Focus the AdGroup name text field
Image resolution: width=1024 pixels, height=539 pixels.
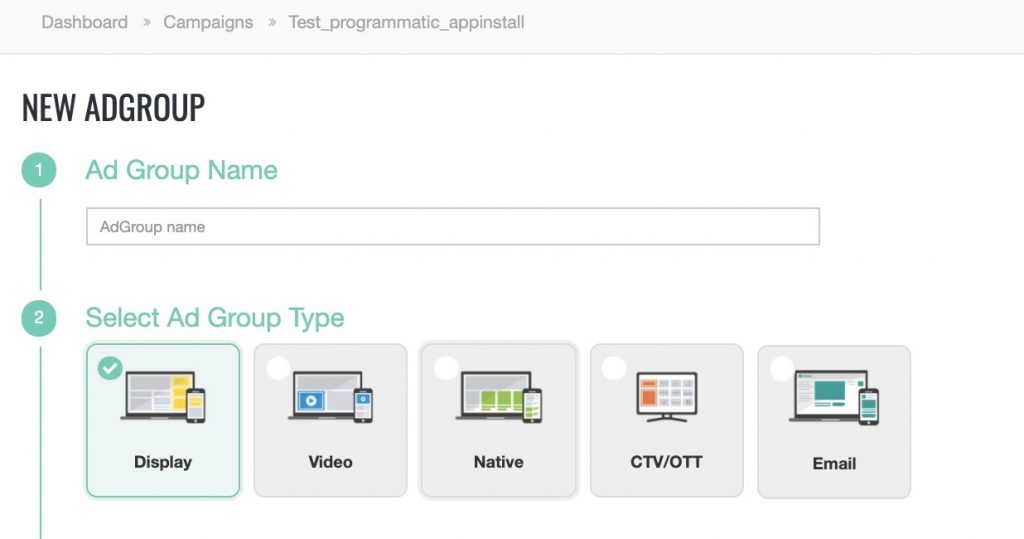452,227
